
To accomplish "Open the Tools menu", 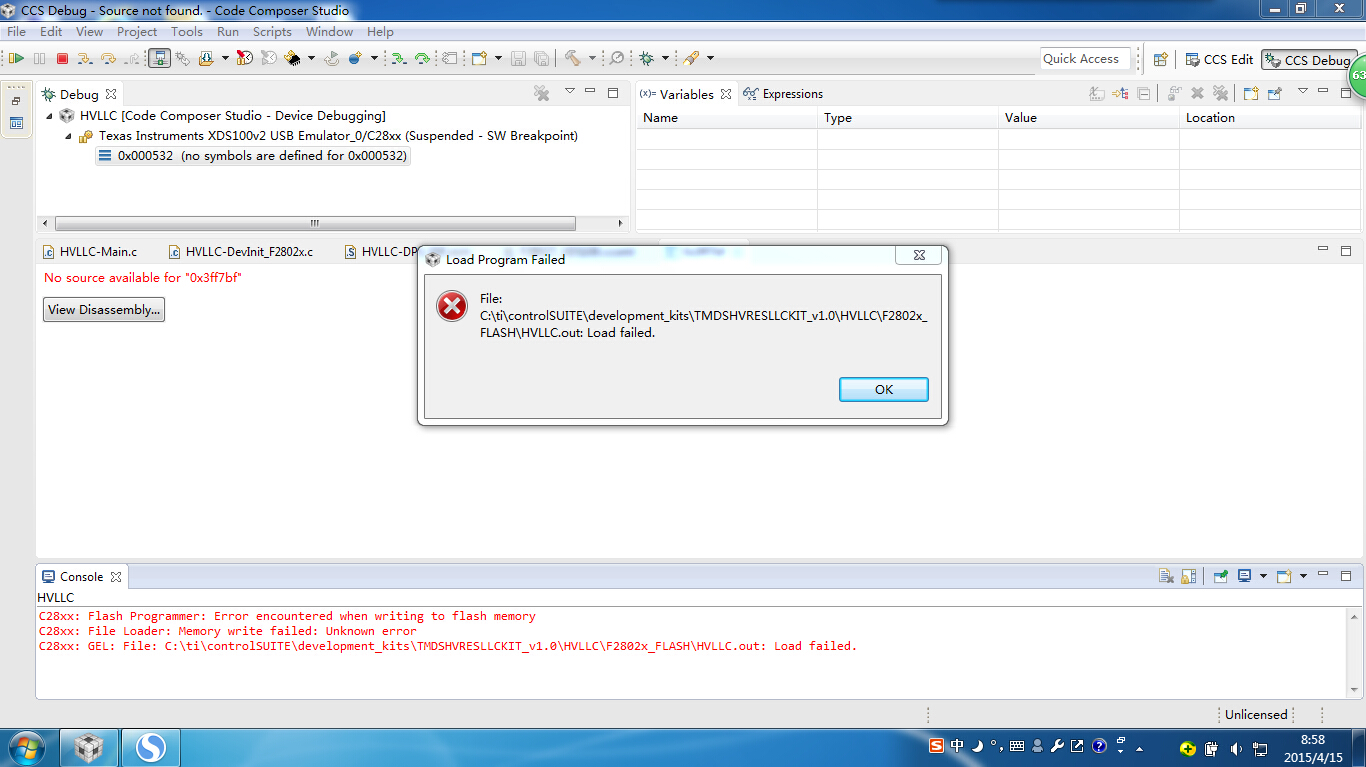I will click(x=187, y=32).
